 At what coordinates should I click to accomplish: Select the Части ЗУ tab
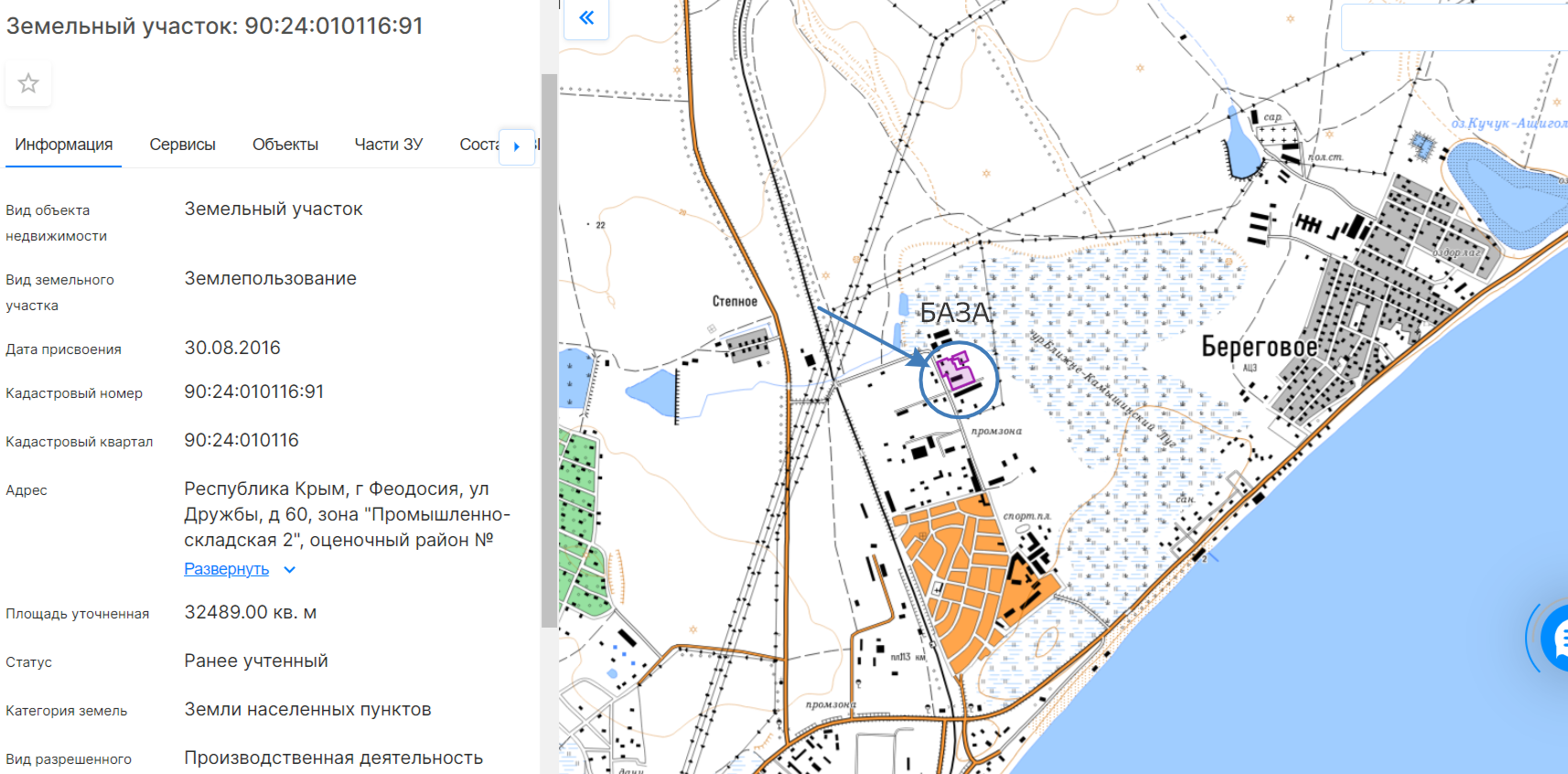pyautogui.click(x=388, y=145)
